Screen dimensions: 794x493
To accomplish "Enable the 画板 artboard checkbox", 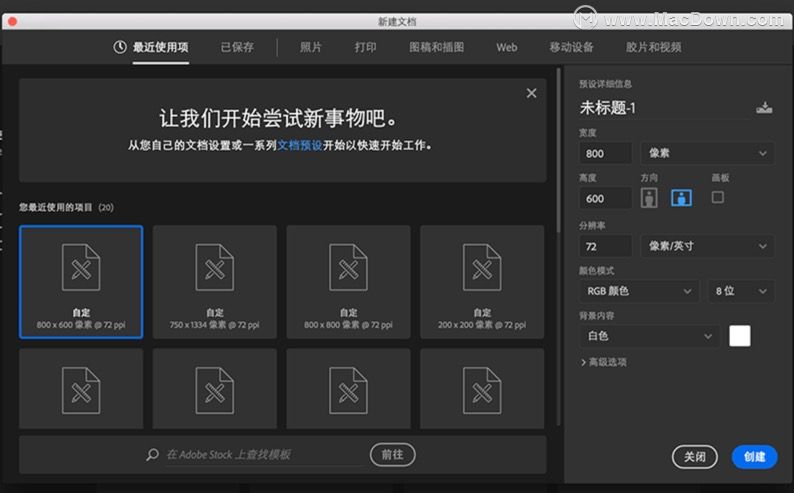I will [x=718, y=197].
